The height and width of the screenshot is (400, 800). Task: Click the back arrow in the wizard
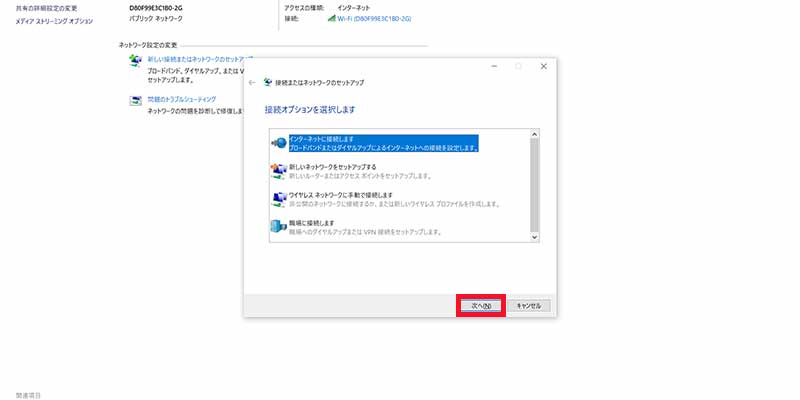pos(252,82)
